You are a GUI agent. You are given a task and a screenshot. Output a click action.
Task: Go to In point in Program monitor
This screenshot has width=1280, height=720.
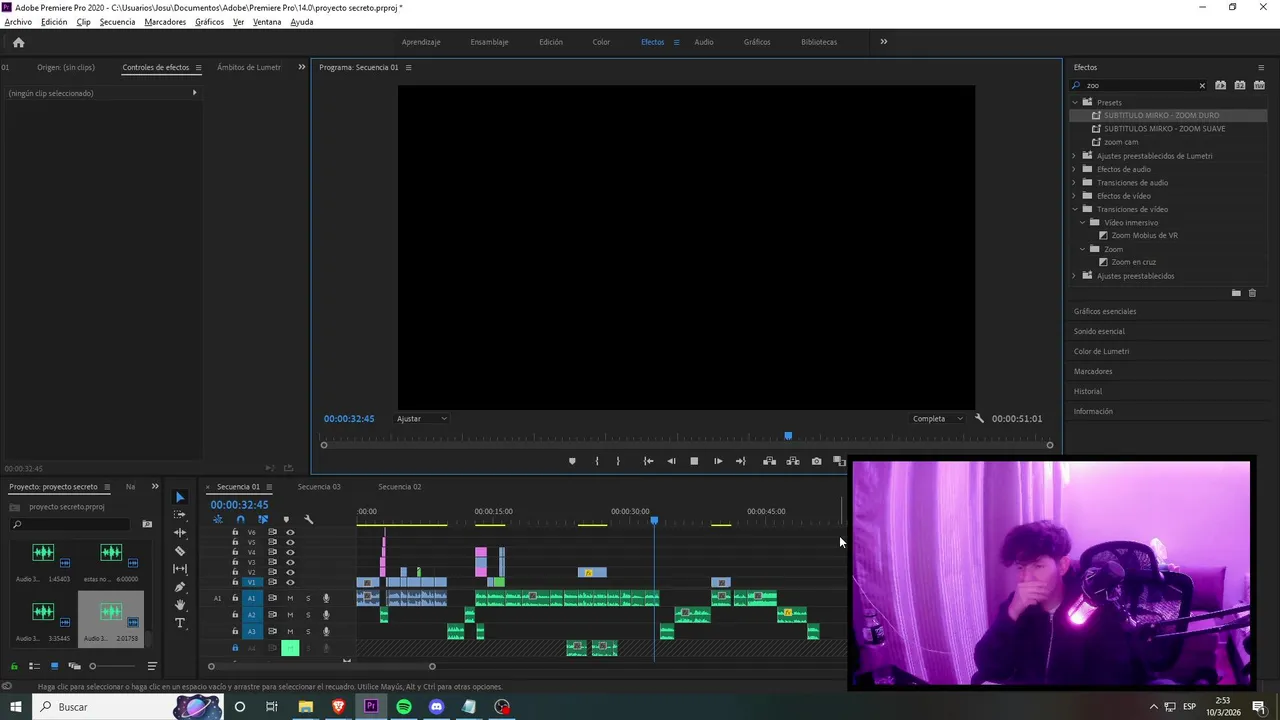(648, 461)
